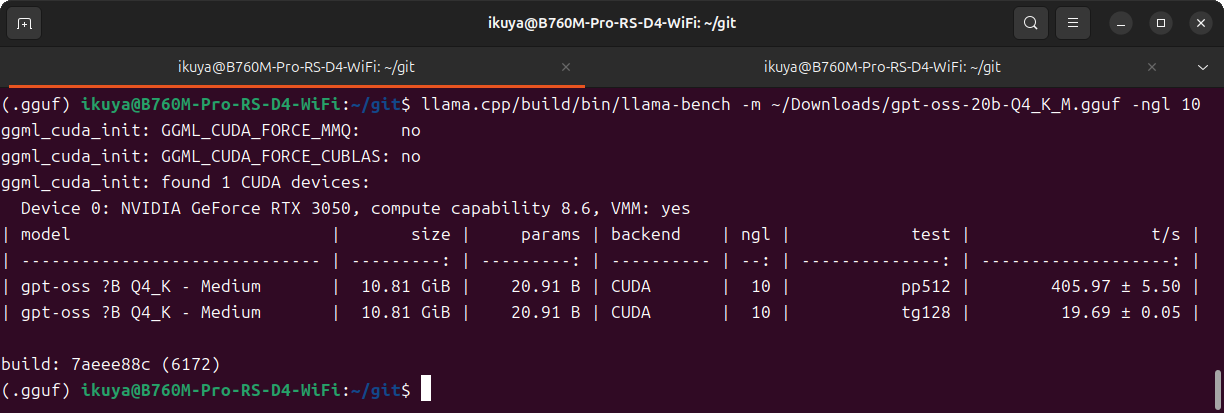Open a new terminal tab using the titlebar icon
This screenshot has width=1224, height=413.
click(24, 22)
